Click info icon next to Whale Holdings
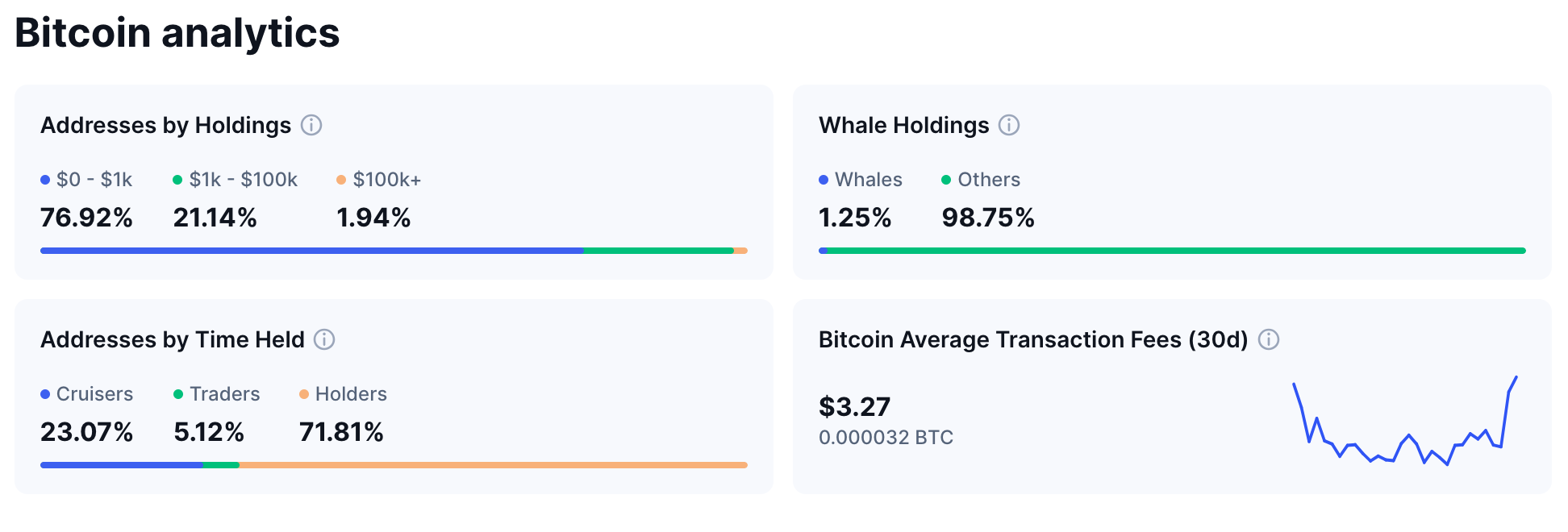The width and height of the screenshot is (1568, 532). (x=1009, y=125)
